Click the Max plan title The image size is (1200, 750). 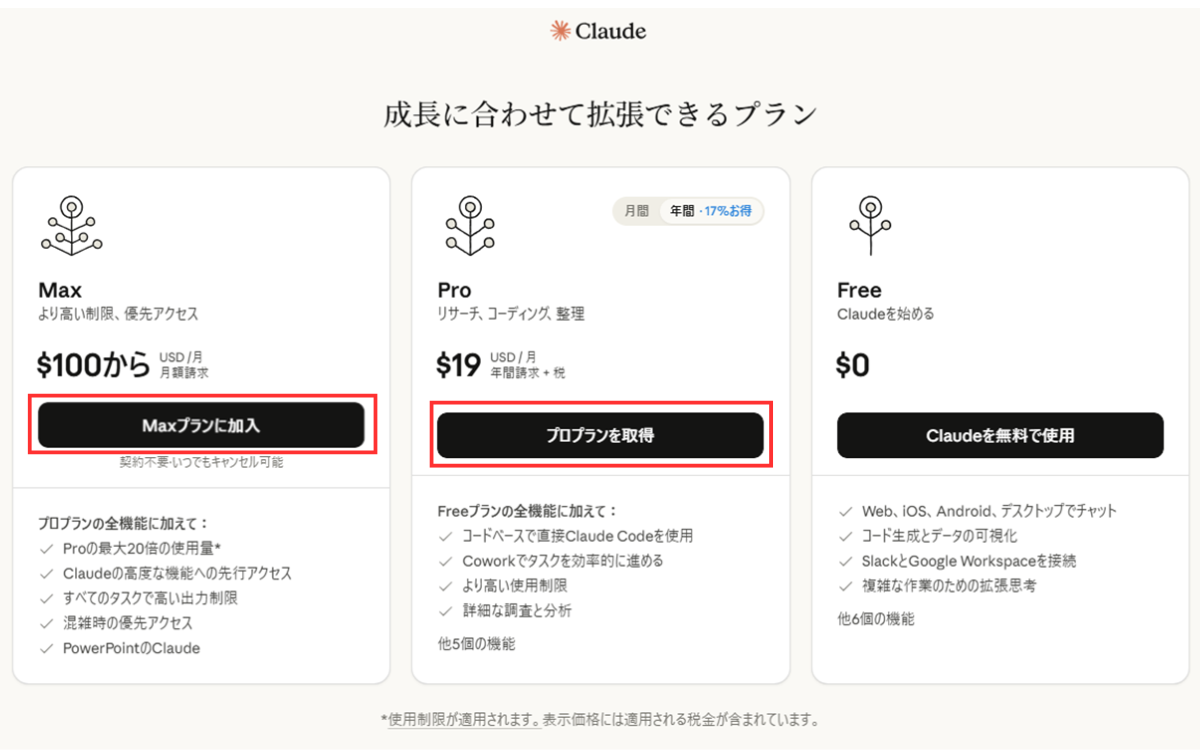[59, 290]
